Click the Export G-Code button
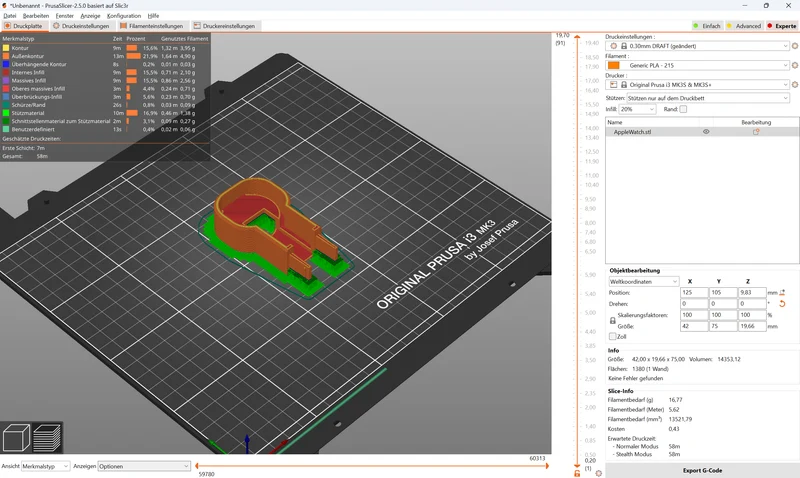 coord(702,470)
